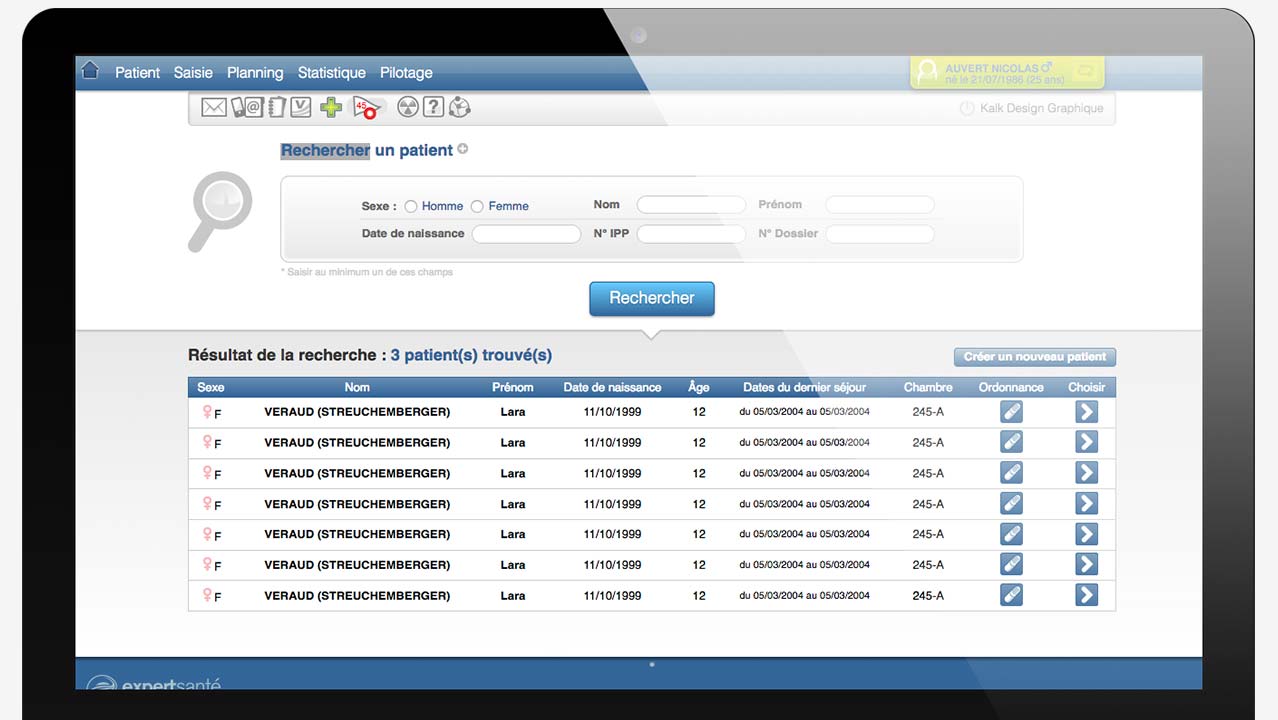Click the flag icon with number 45

(366, 108)
